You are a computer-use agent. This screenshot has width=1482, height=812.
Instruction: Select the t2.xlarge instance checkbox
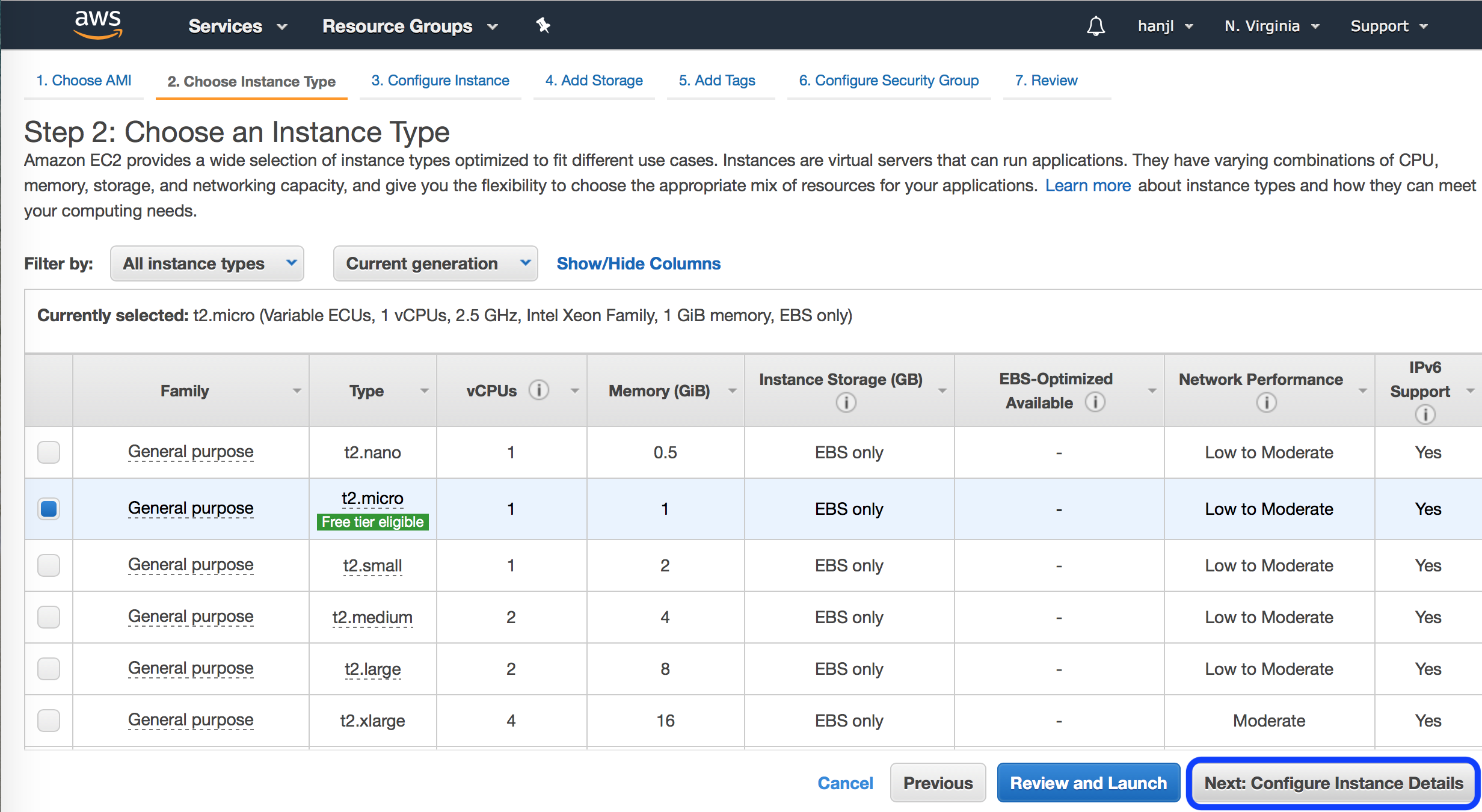(48, 720)
